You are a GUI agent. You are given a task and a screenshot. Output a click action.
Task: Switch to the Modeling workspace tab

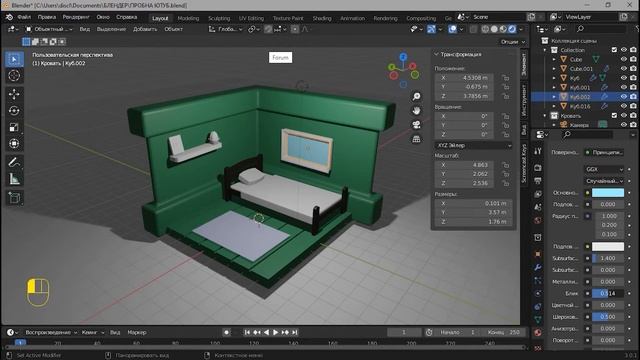(188, 18)
